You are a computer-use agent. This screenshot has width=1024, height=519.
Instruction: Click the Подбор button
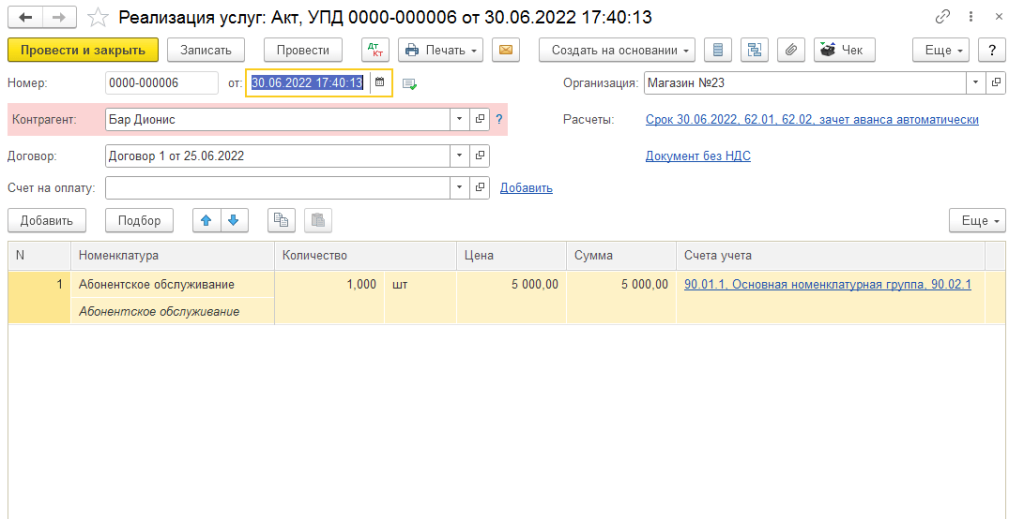pyautogui.click(x=139, y=221)
